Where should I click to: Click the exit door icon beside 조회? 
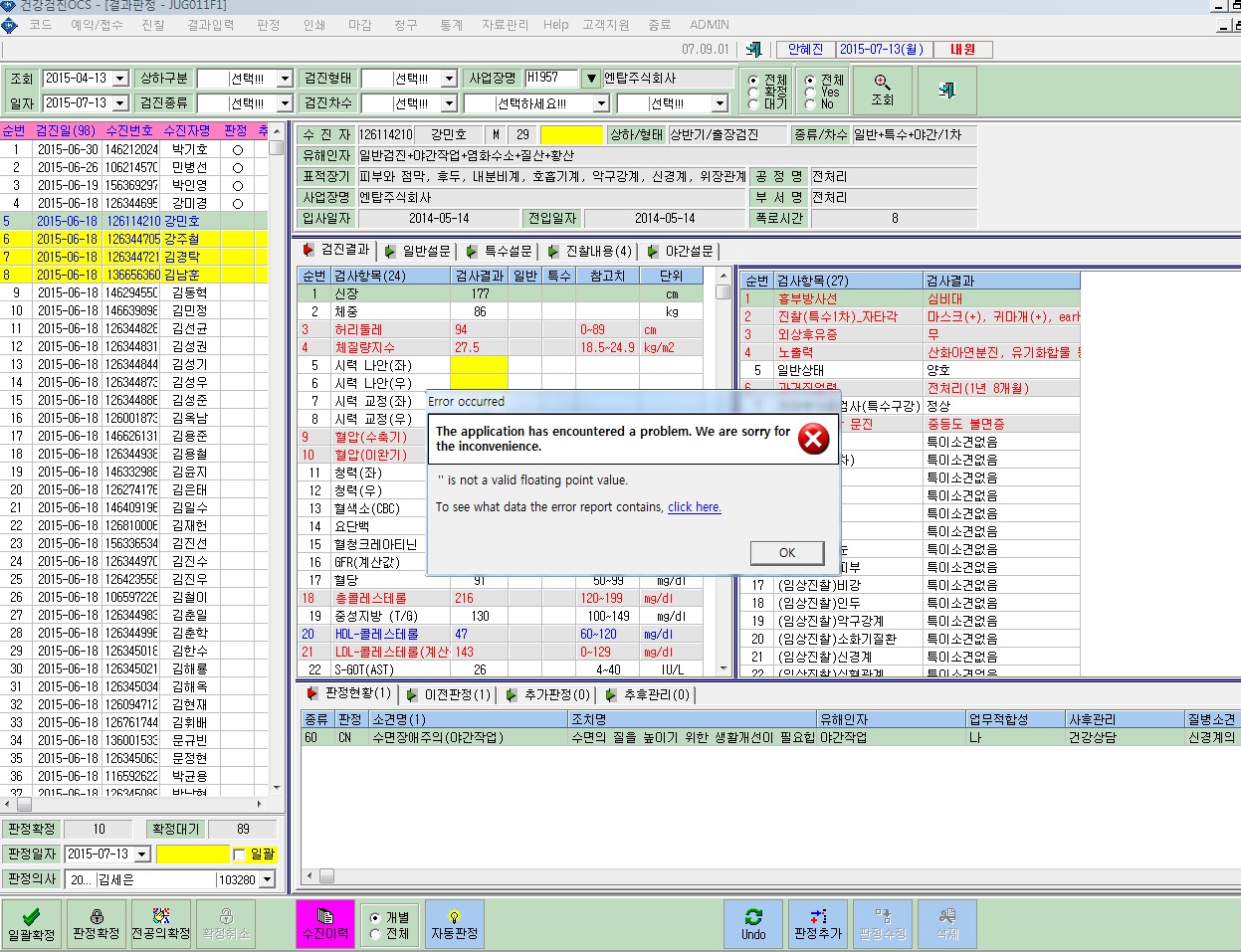click(946, 90)
